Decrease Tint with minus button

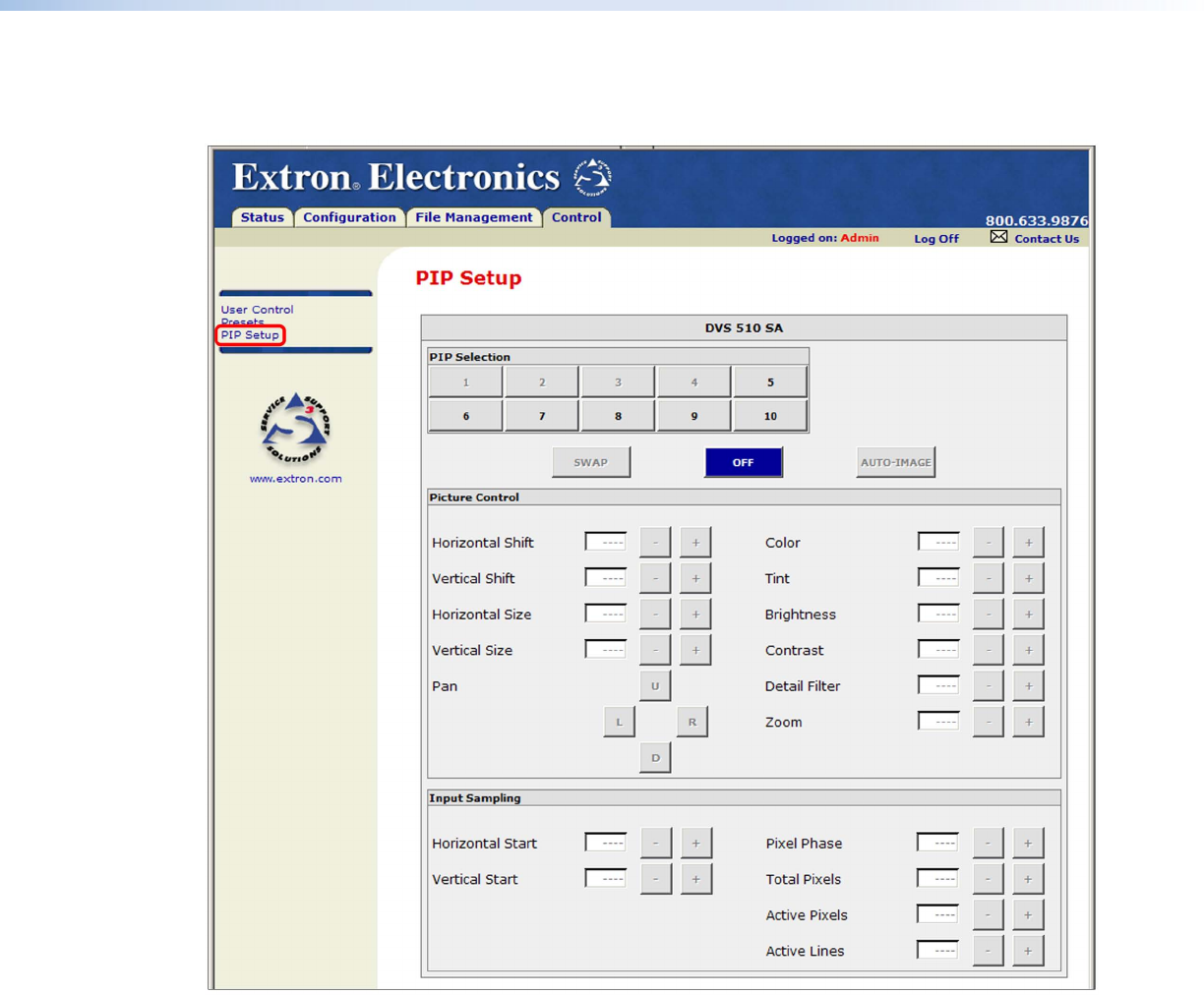click(989, 578)
